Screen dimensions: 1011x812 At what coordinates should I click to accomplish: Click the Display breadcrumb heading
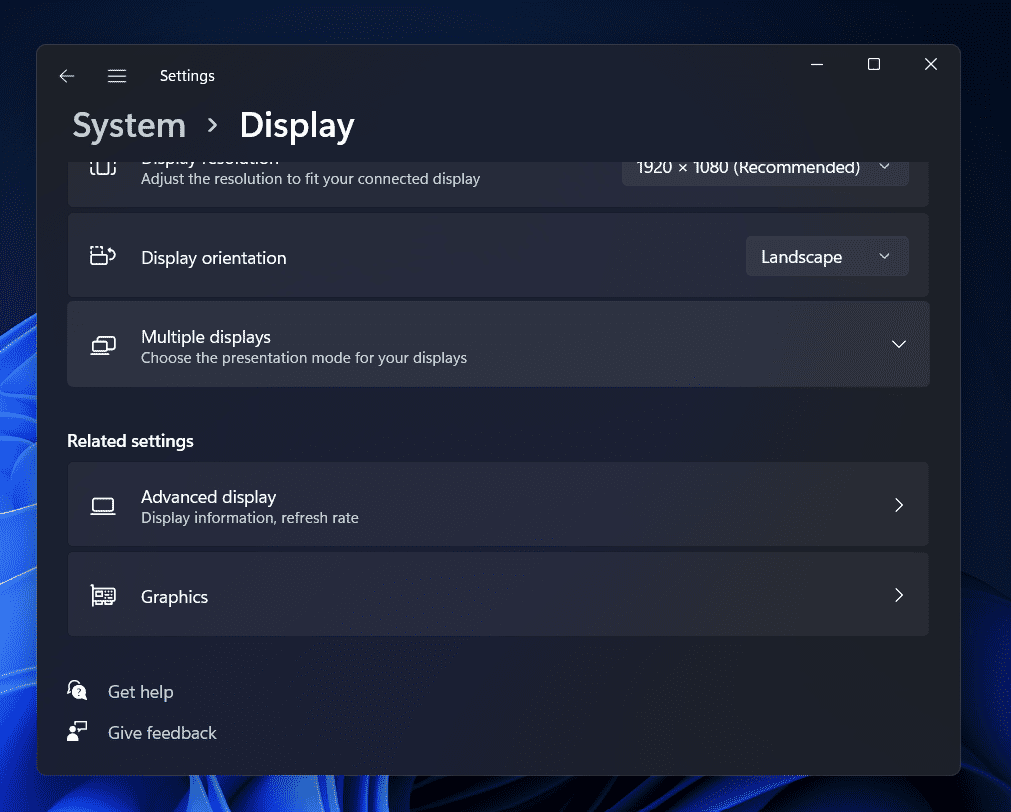coord(297,126)
